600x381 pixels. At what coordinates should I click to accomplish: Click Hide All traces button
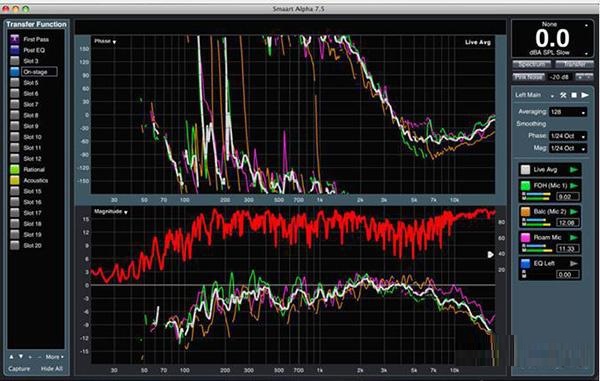click(x=52, y=369)
